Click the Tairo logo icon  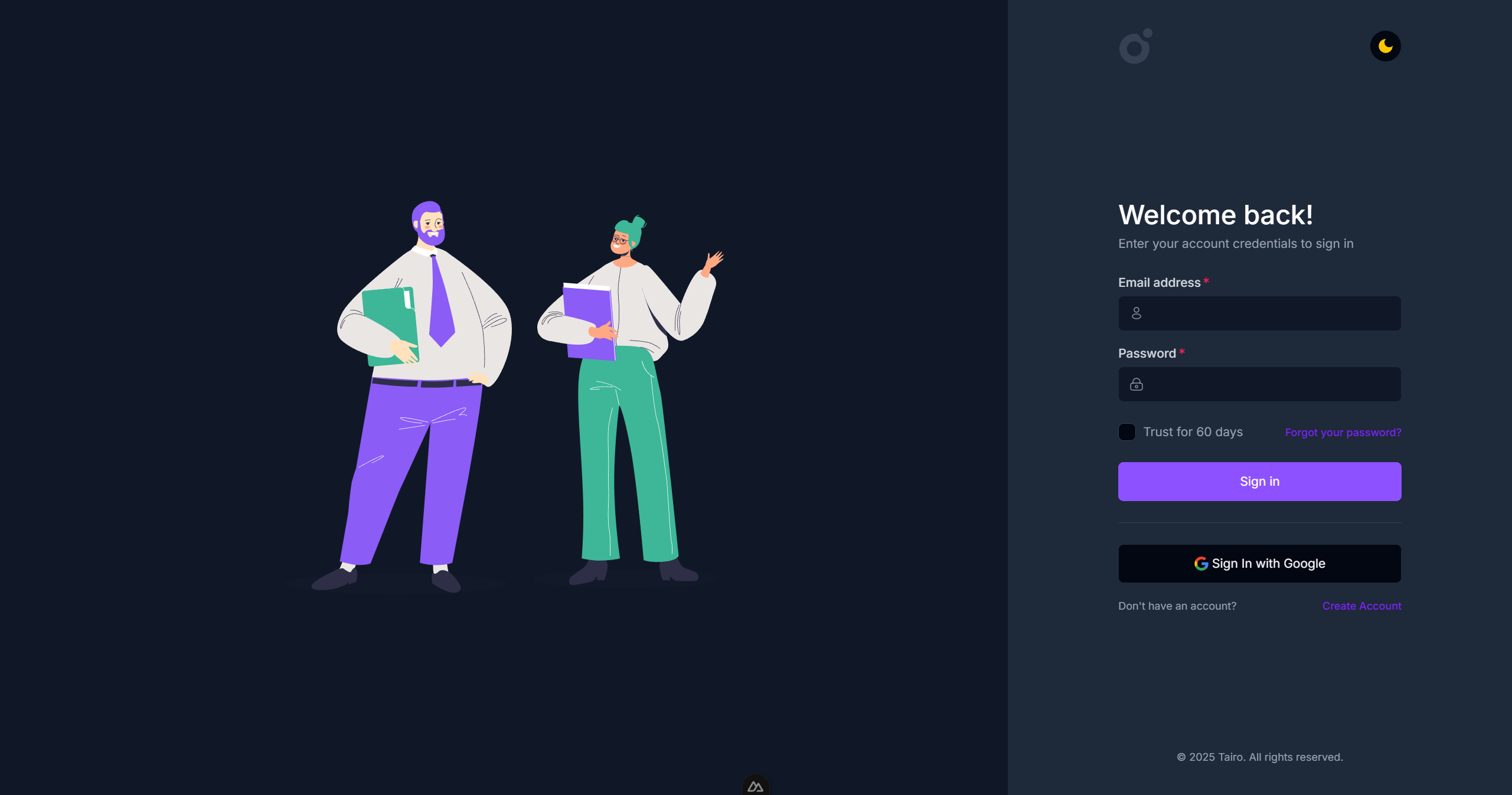click(1135, 46)
